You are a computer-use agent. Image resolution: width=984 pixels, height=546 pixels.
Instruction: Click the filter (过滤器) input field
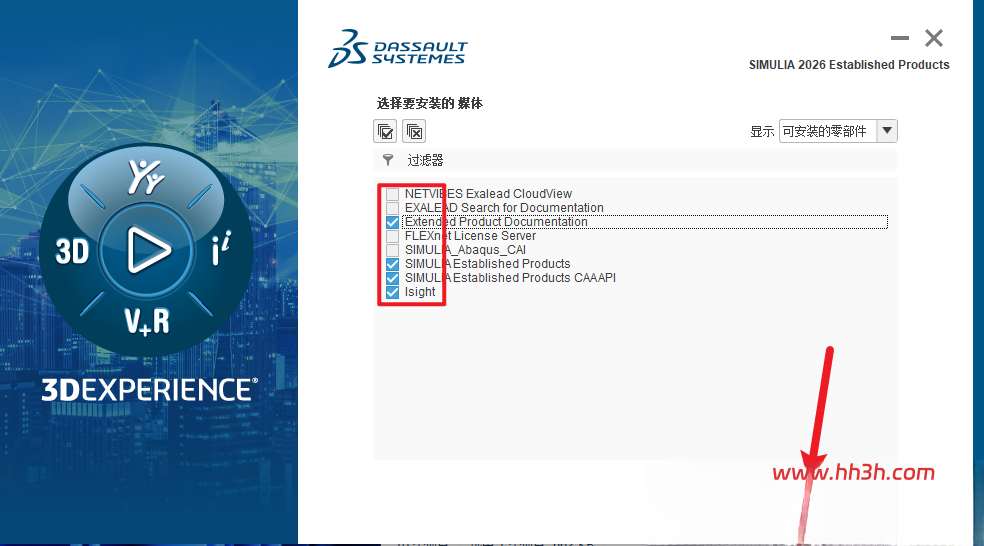tap(635, 160)
